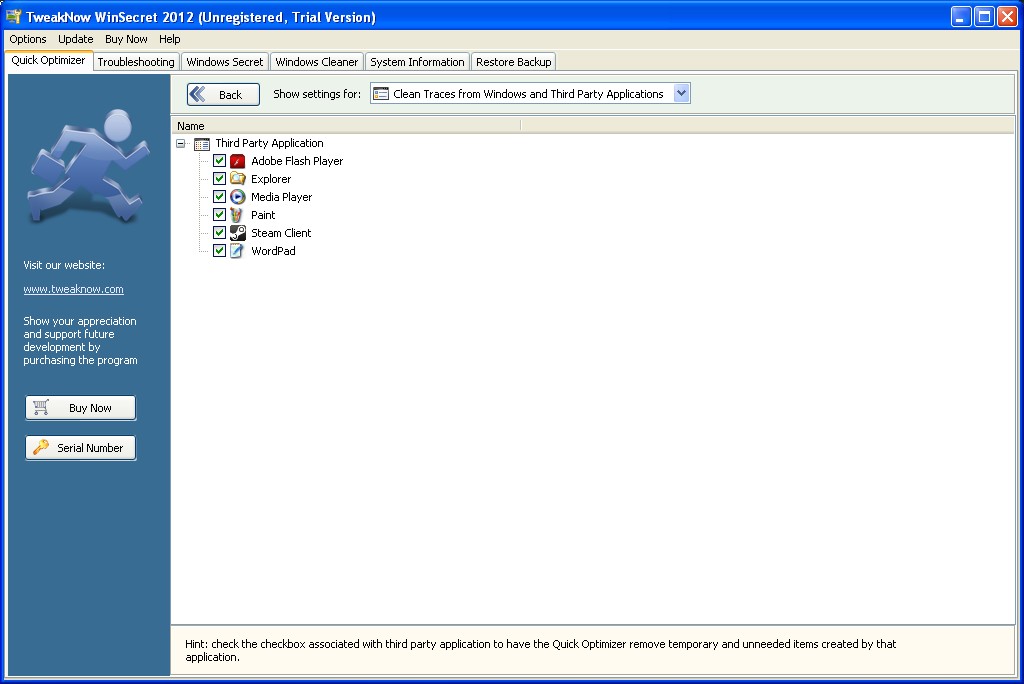Click the Third Party Application list icon
The image size is (1024, 684).
(202, 144)
